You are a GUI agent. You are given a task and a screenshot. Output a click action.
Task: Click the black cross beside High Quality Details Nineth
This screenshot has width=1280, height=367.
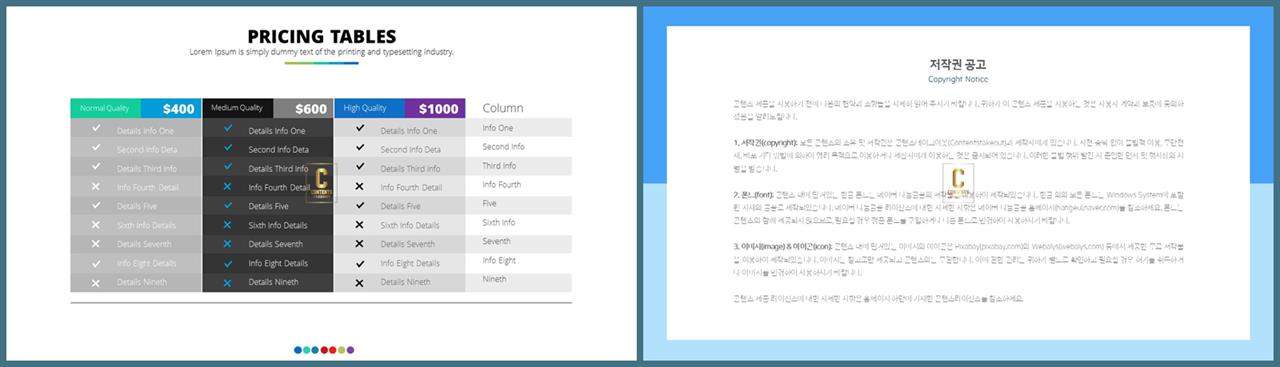click(x=359, y=282)
